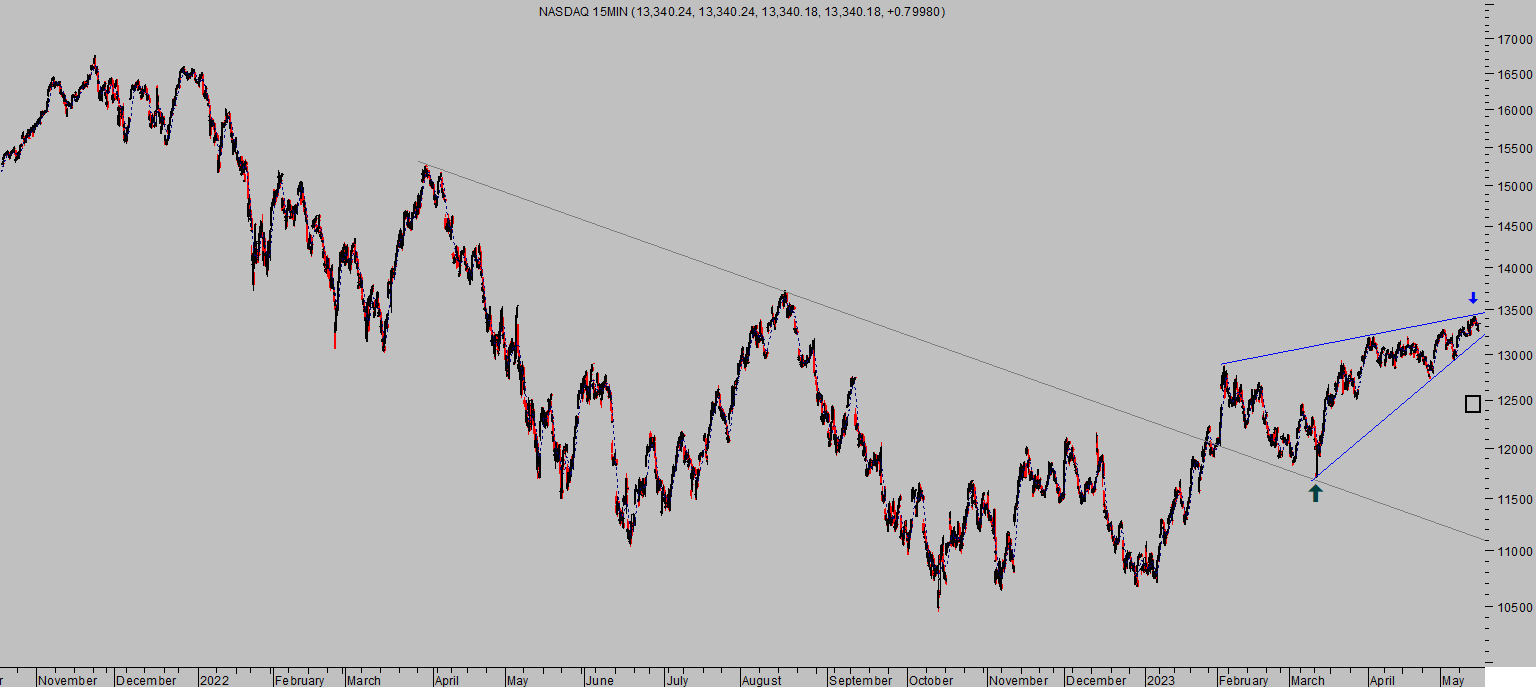Click the 10500 price axis label
The width and height of the screenshot is (1536, 687).
coord(1516,607)
